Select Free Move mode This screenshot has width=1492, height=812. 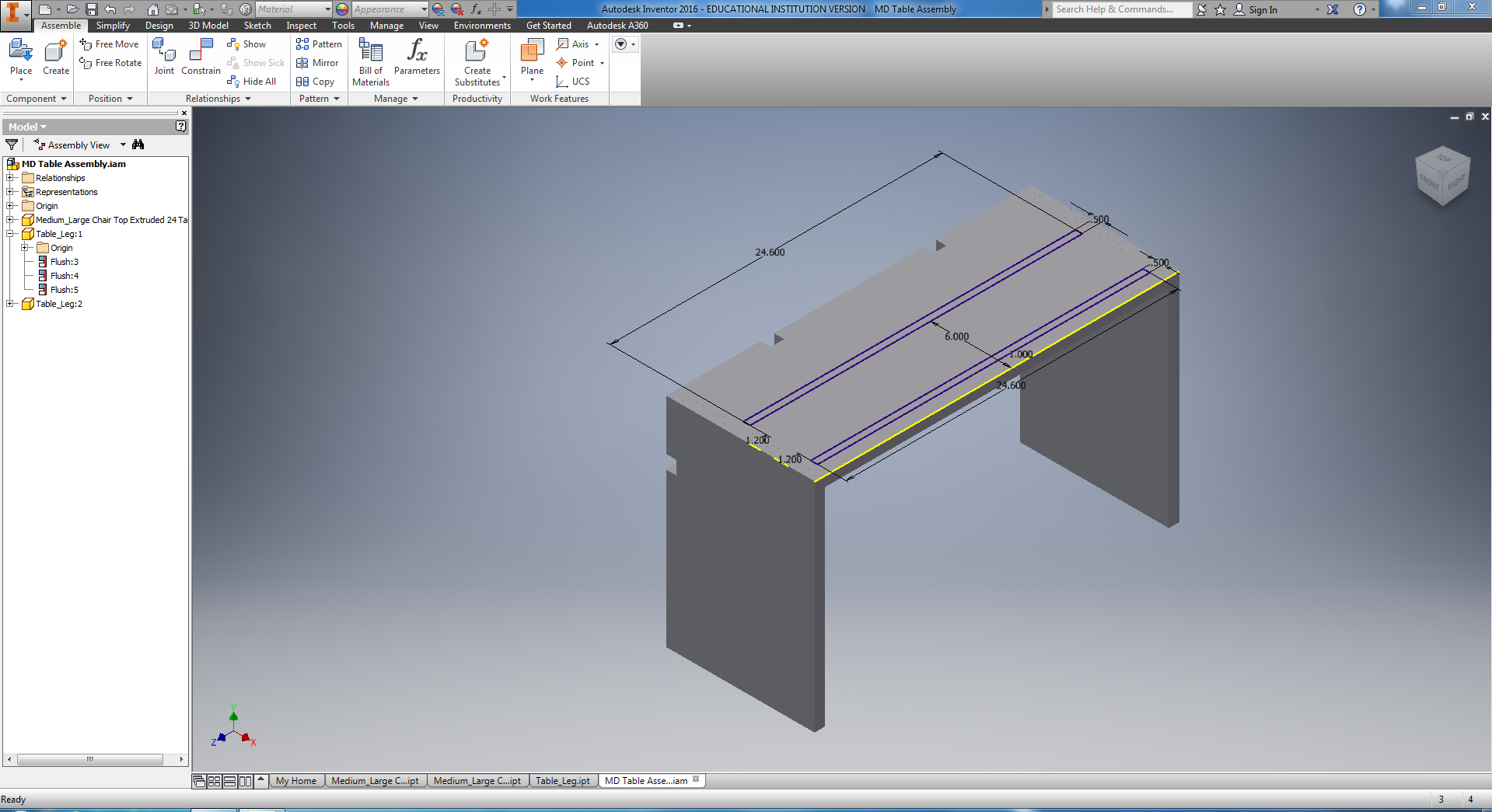coord(110,44)
